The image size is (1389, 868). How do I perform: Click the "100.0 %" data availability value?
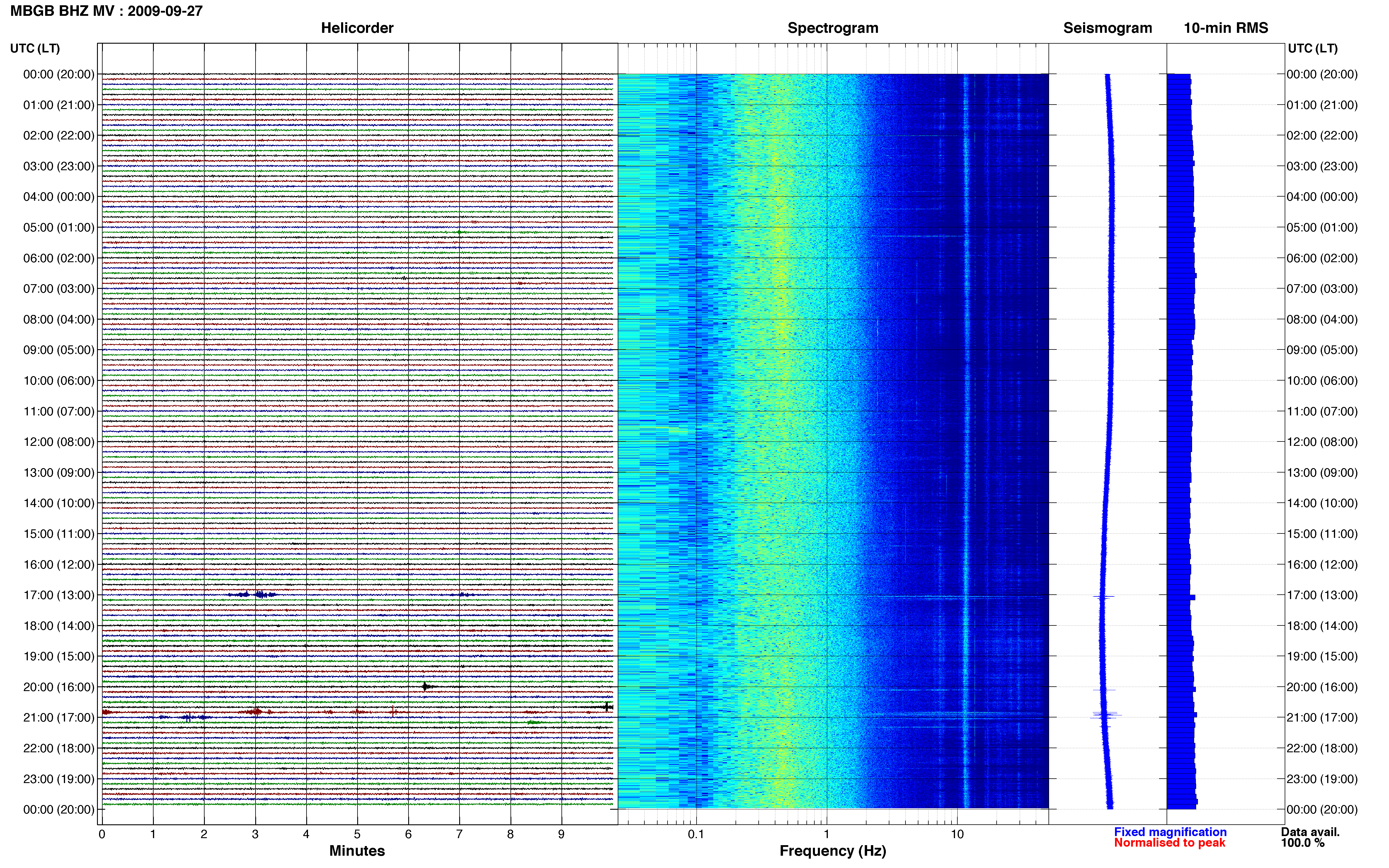point(1303,843)
